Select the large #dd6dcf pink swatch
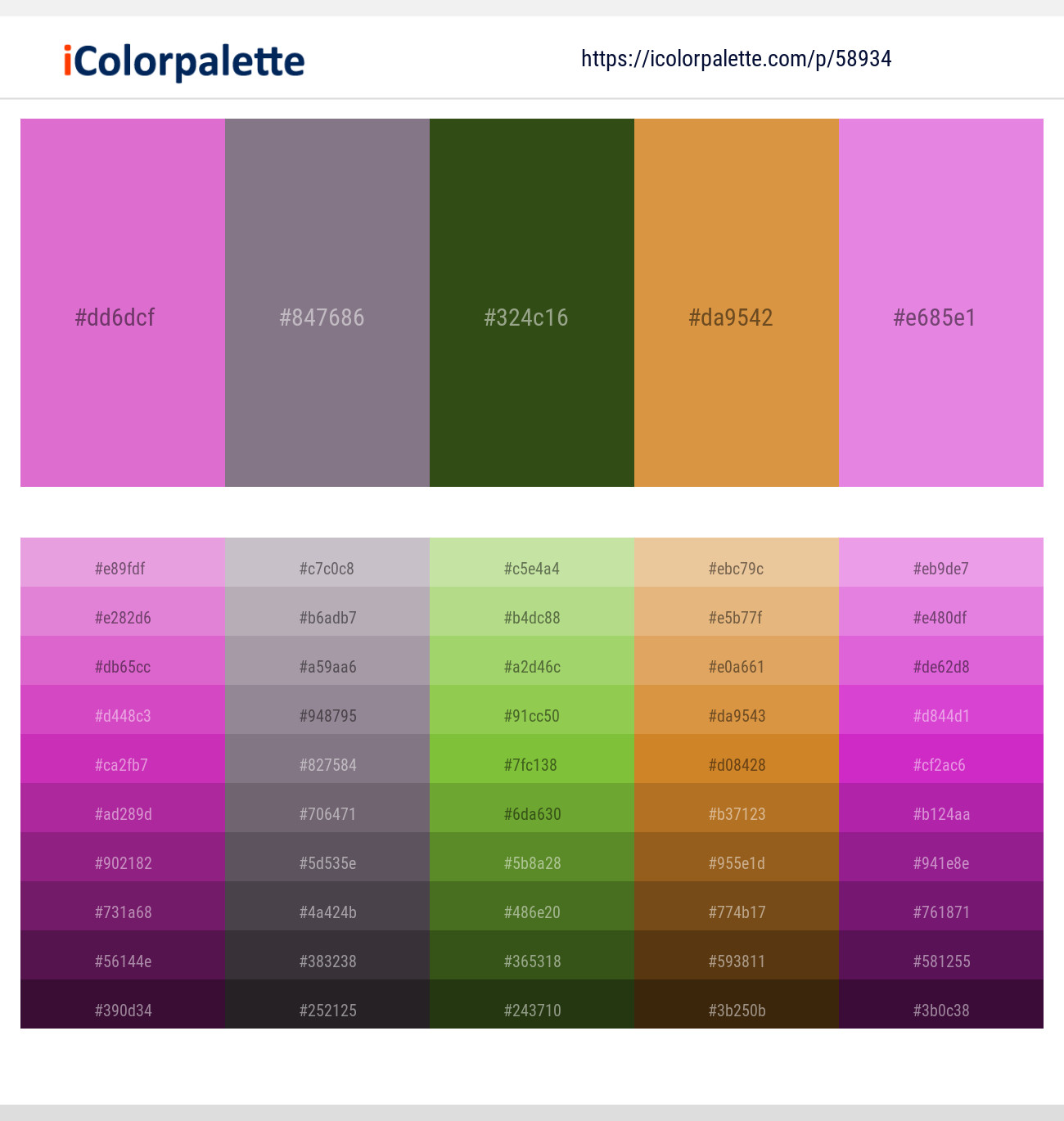The image size is (1064, 1121). tap(123, 303)
